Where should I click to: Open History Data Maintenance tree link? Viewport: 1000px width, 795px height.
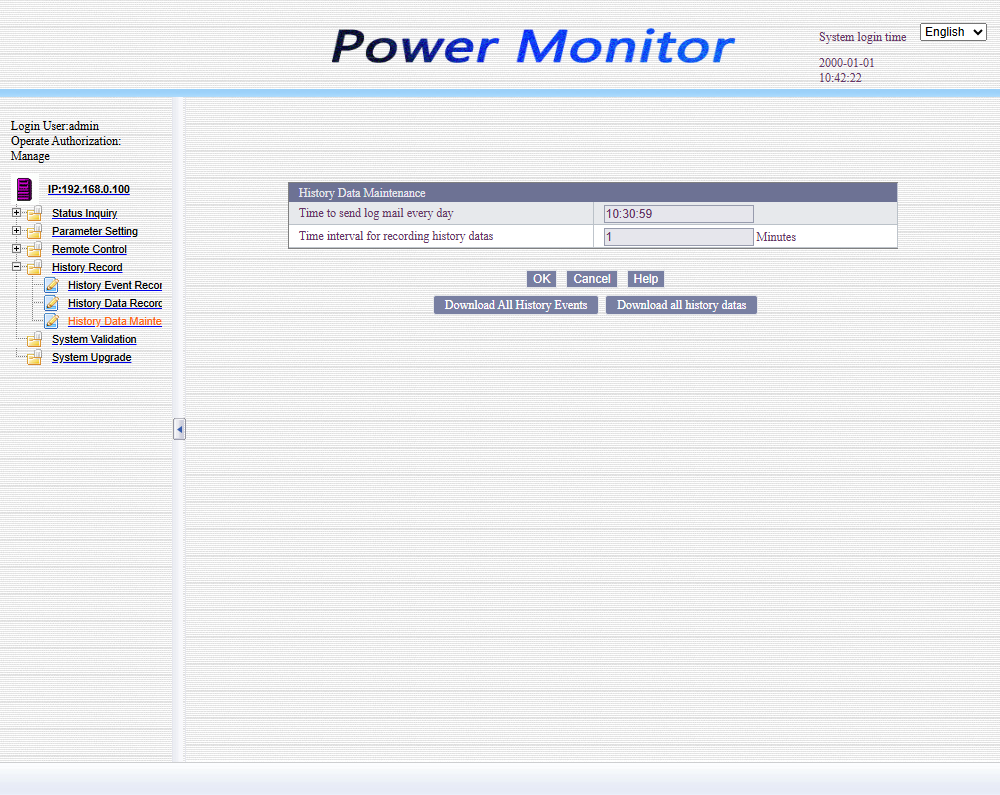[114, 321]
